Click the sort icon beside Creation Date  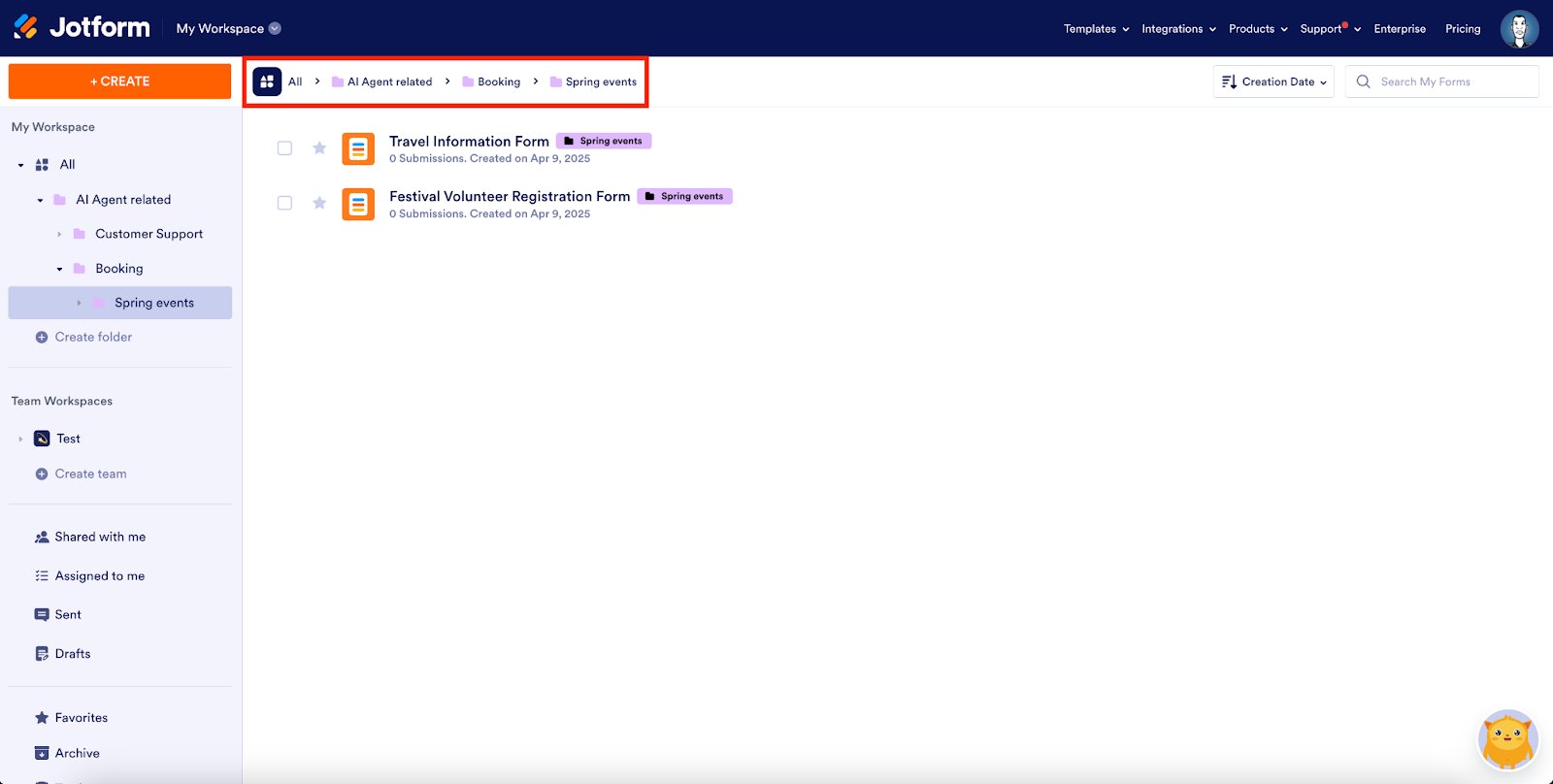pyautogui.click(x=1229, y=82)
